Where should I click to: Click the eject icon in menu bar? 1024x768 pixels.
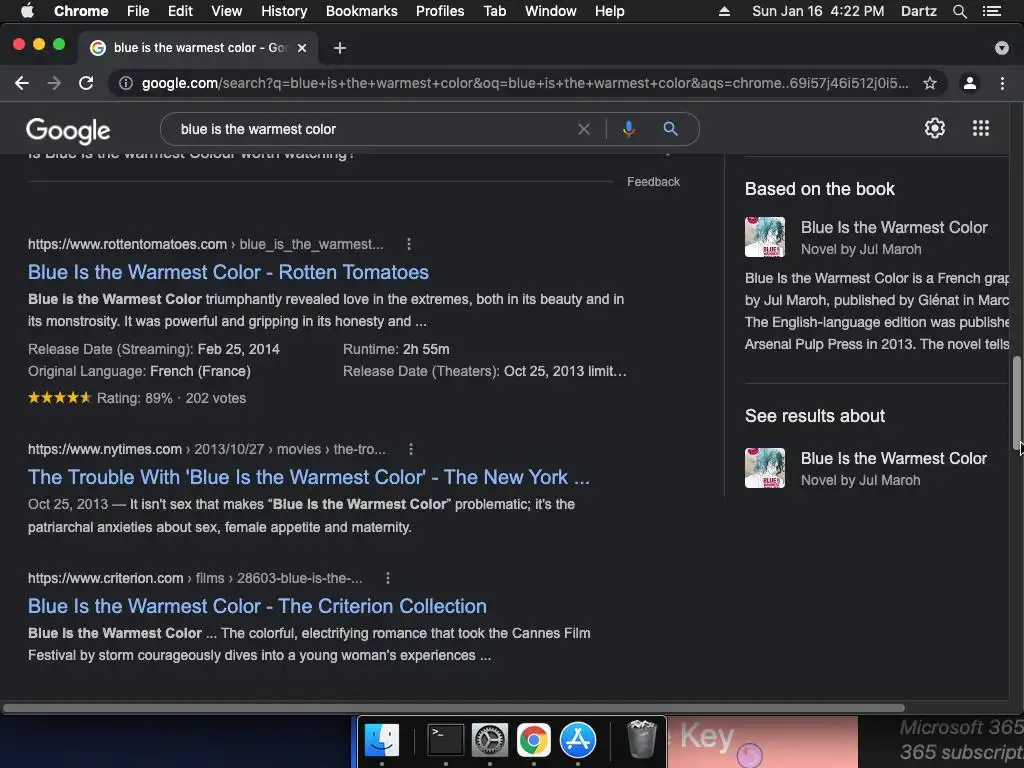coord(724,11)
